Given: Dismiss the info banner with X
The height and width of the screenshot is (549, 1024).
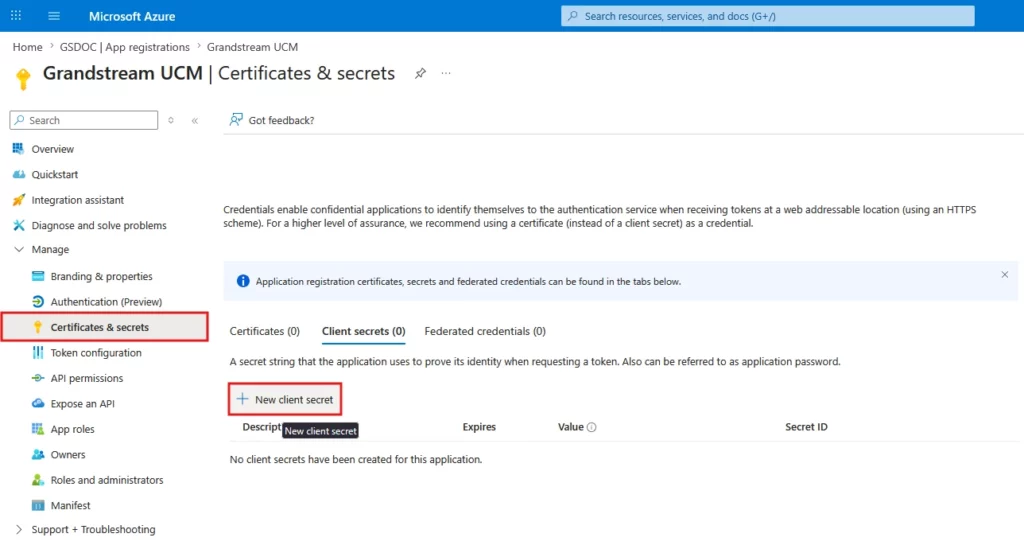Looking at the screenshot, I should tap(1004, 275).
